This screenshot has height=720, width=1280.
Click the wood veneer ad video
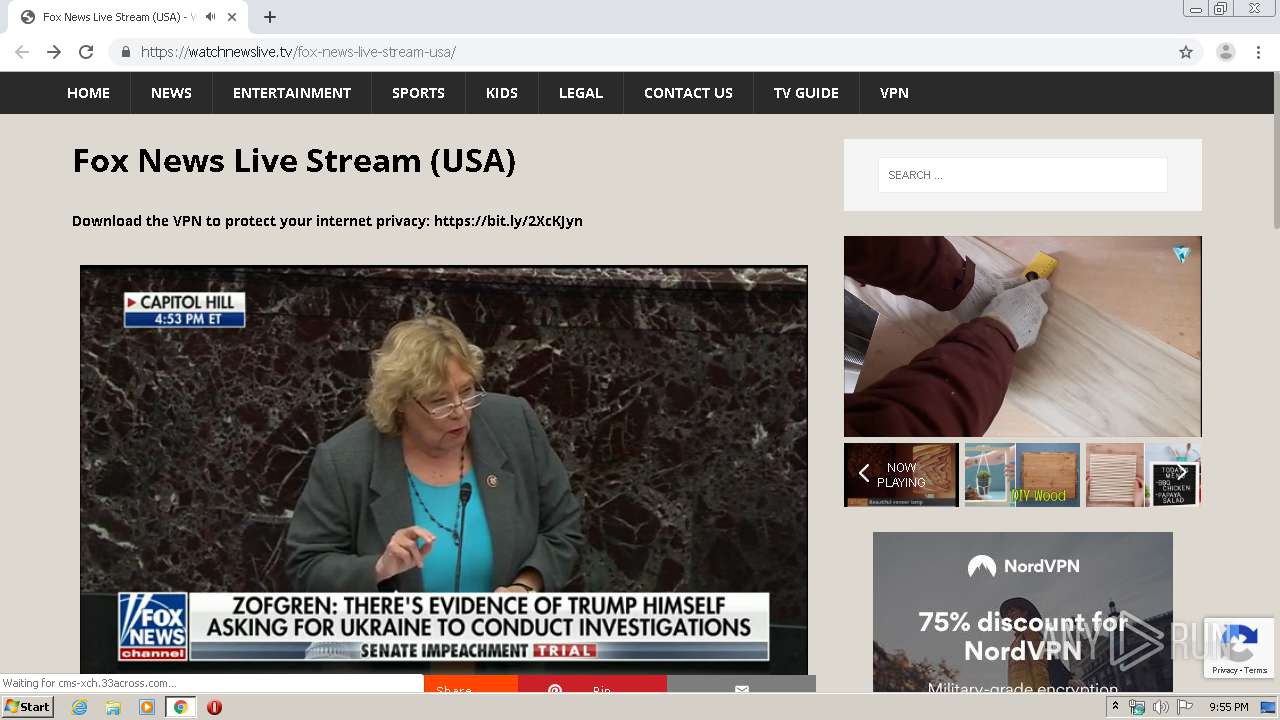click(x=1022, y=336)
